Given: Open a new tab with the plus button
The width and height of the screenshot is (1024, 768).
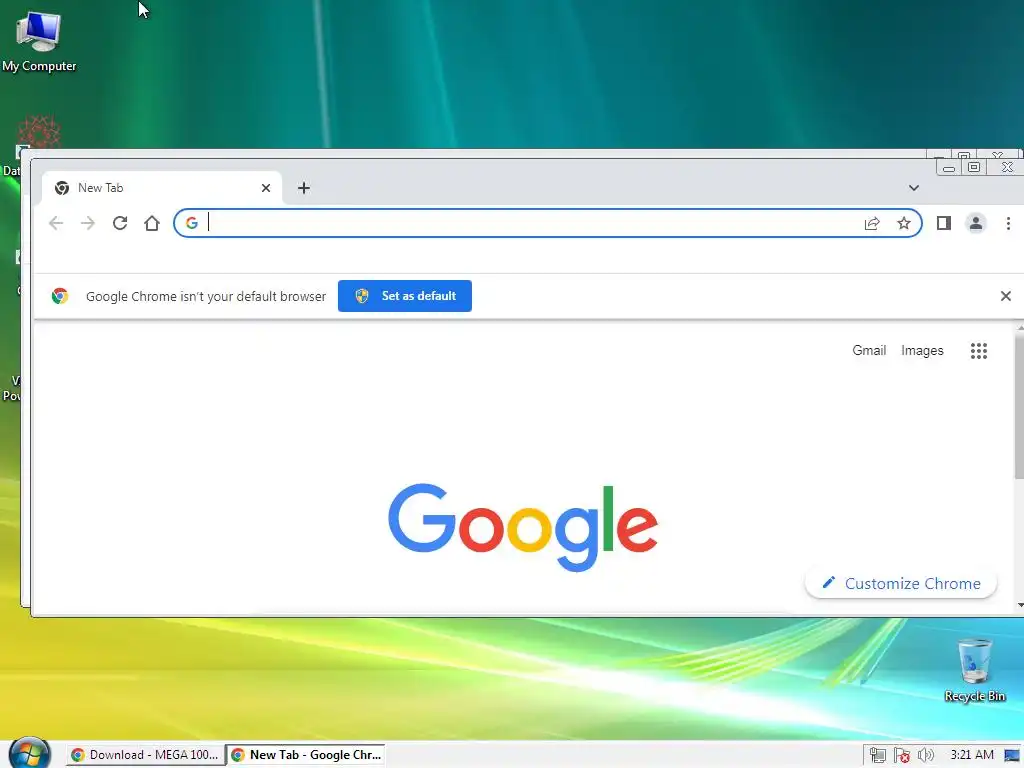Looking at the screenshot, I should click(x=304, y=188).
